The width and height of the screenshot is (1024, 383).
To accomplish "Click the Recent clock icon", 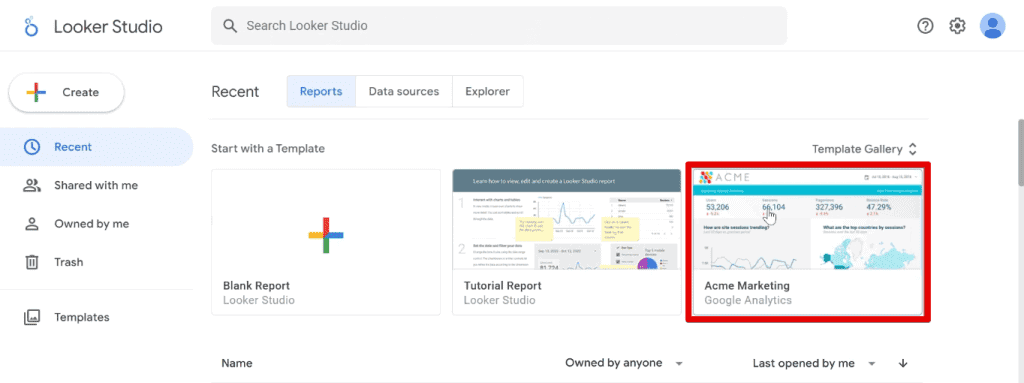I will 31,147.
